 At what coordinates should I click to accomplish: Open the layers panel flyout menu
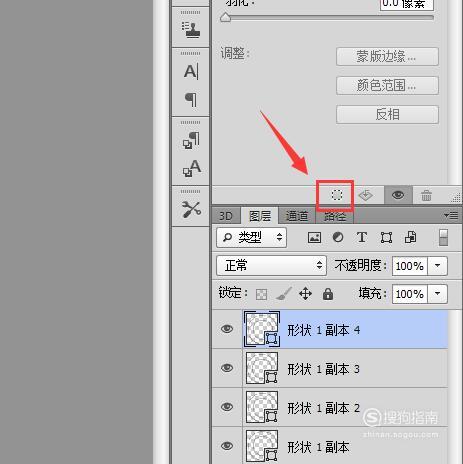(451, 216)
